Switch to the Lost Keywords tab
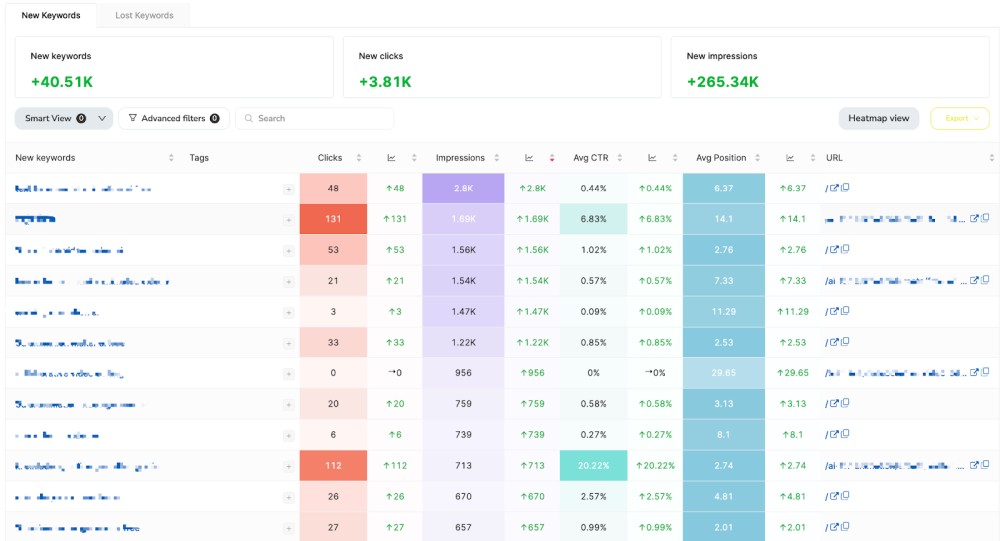 coord(144,15)
